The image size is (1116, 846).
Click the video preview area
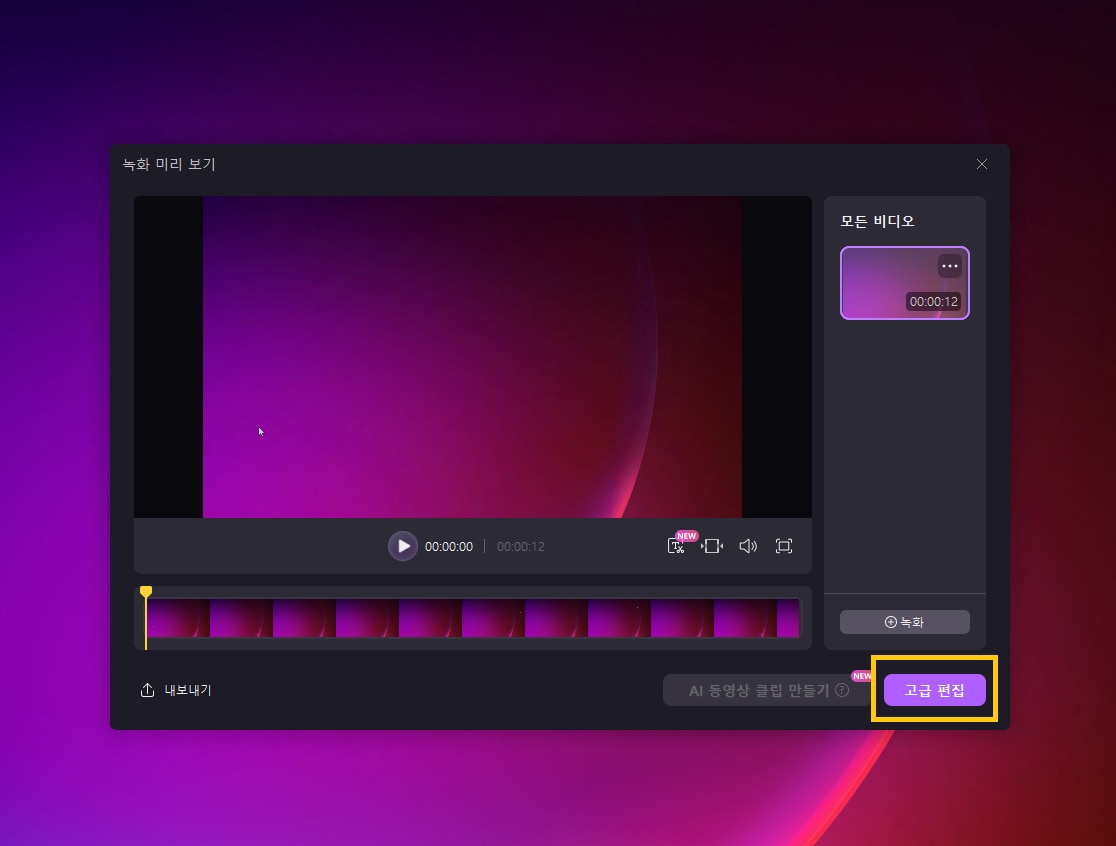pyautogui.click(x=473, y=357)
